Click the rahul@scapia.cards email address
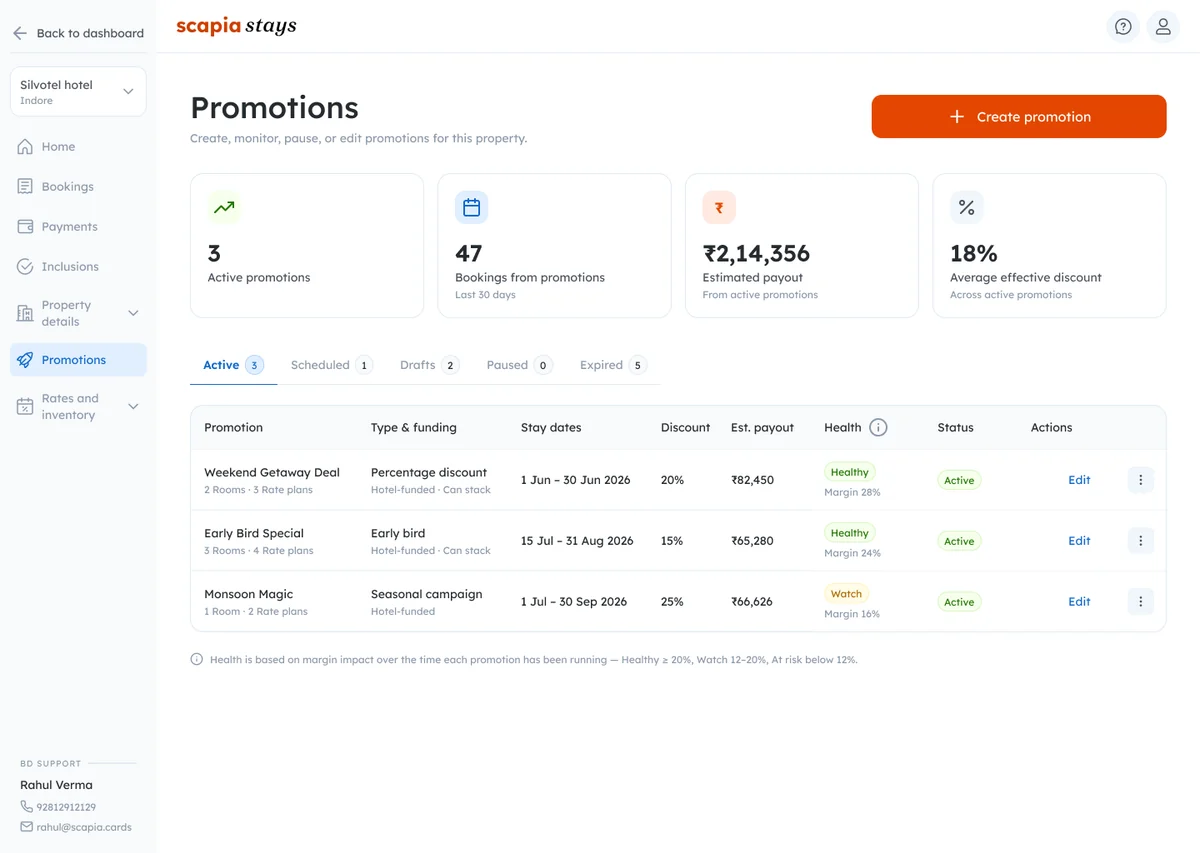Screen dimensions: 1200x853 pos(86,827)
